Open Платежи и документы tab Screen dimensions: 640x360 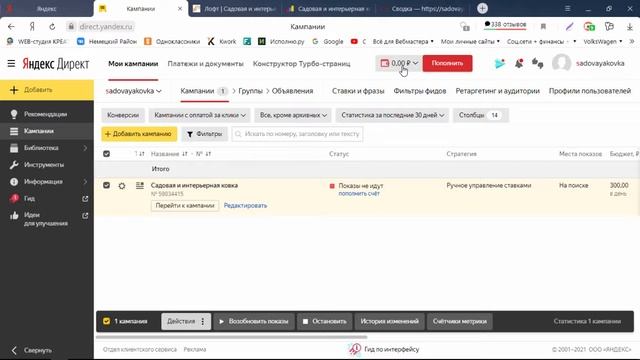(205, 64)
